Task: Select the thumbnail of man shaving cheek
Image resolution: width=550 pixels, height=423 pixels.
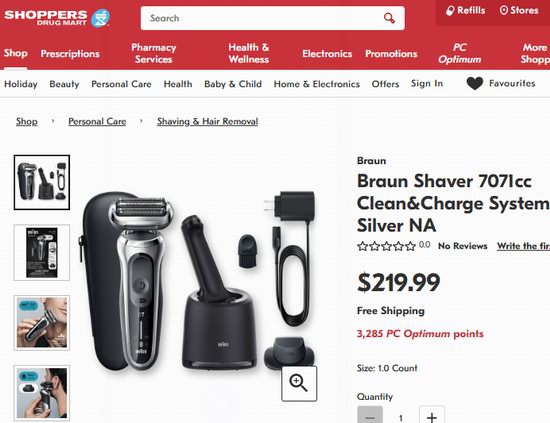Action: 42,323
